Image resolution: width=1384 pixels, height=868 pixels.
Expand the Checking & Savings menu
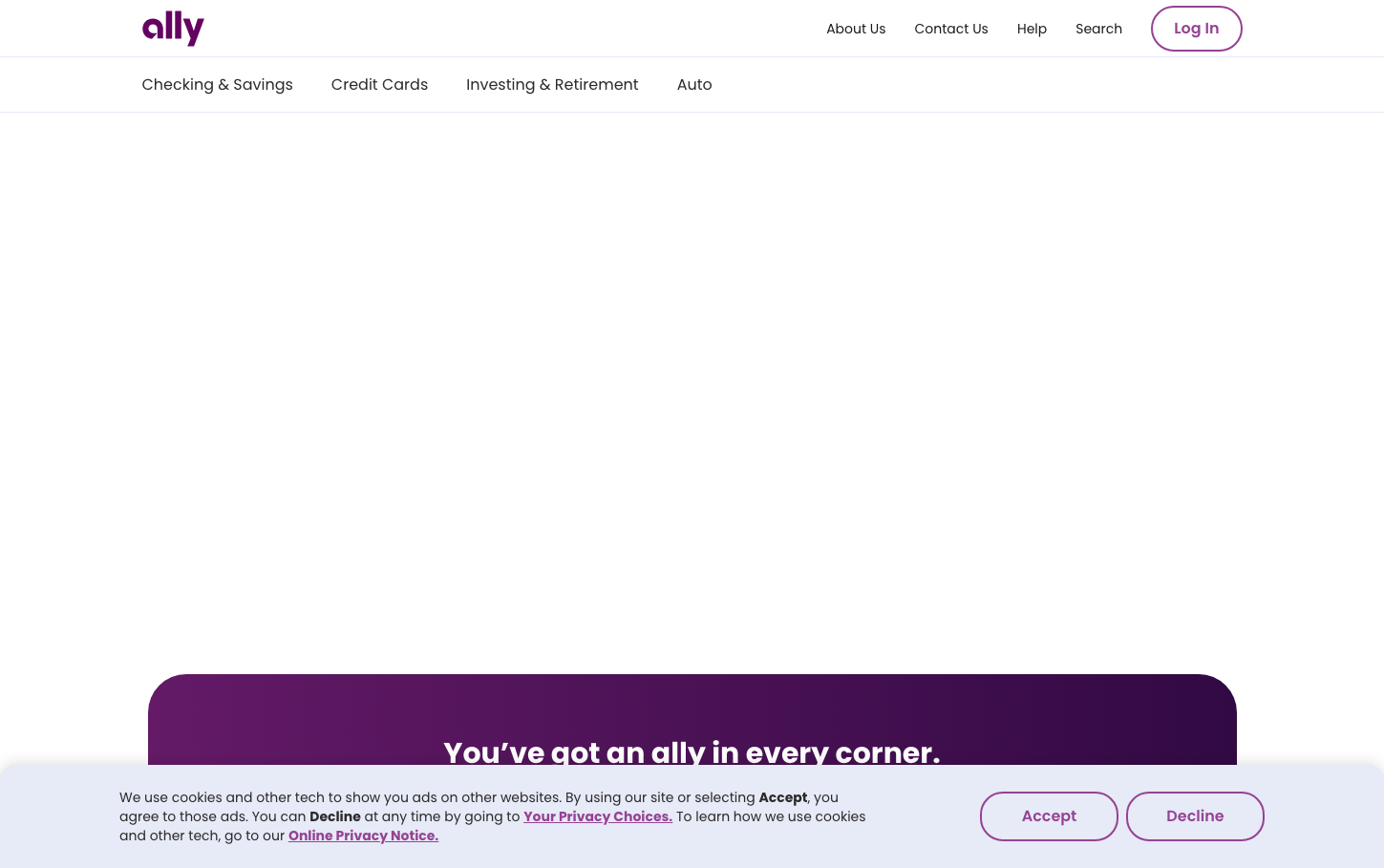pos(217,84)
